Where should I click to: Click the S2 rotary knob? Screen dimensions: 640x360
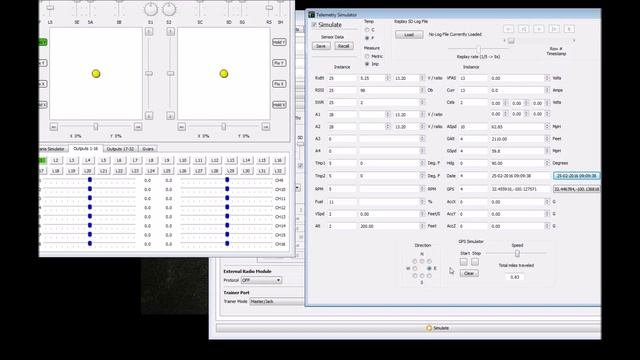click(169, 9)
